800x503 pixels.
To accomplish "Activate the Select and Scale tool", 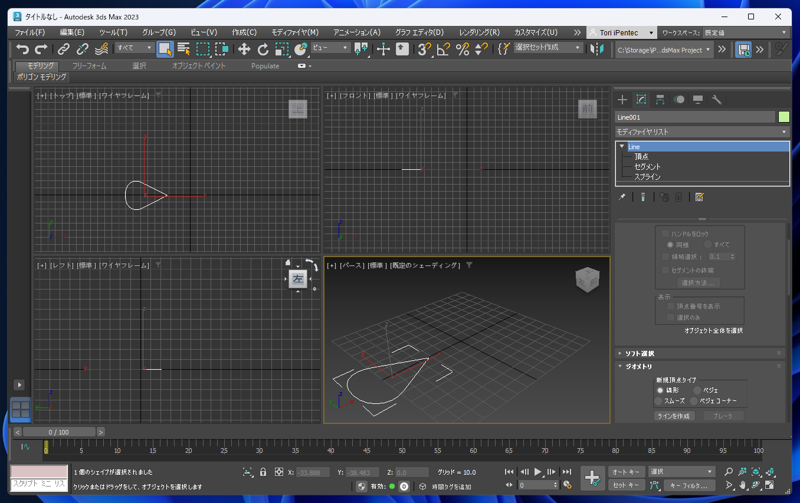I will [x=282, y=49].
